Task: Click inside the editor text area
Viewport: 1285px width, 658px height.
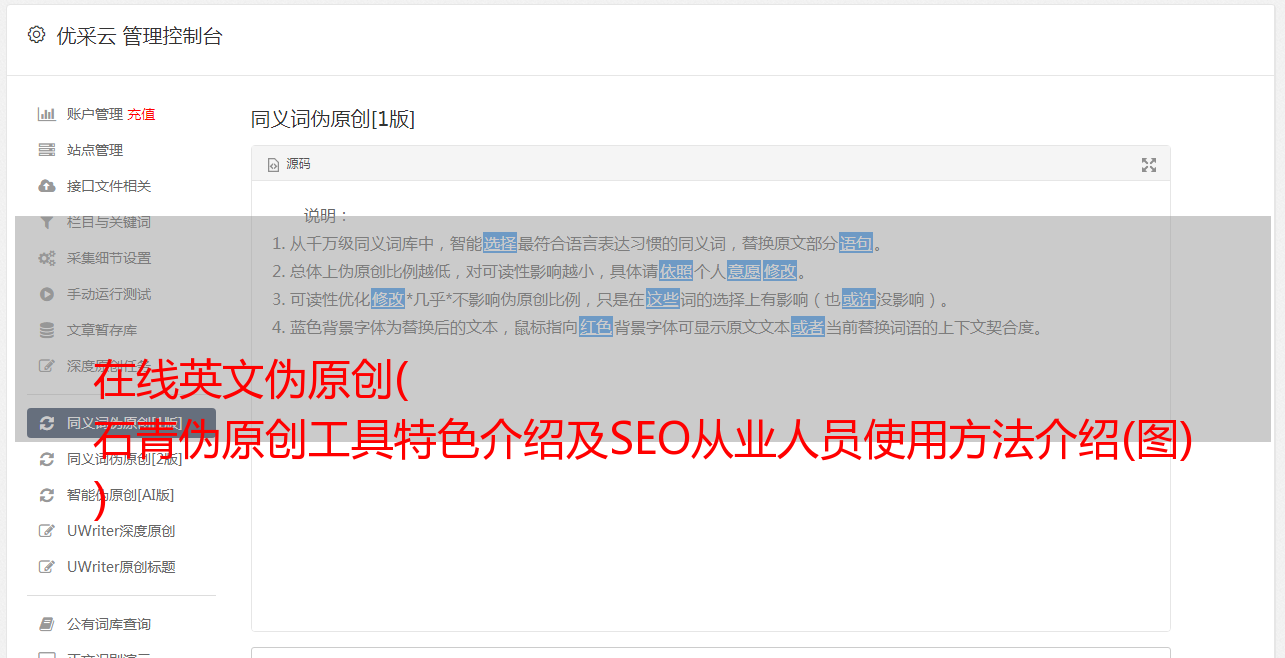Action: [x=710, y=480]
